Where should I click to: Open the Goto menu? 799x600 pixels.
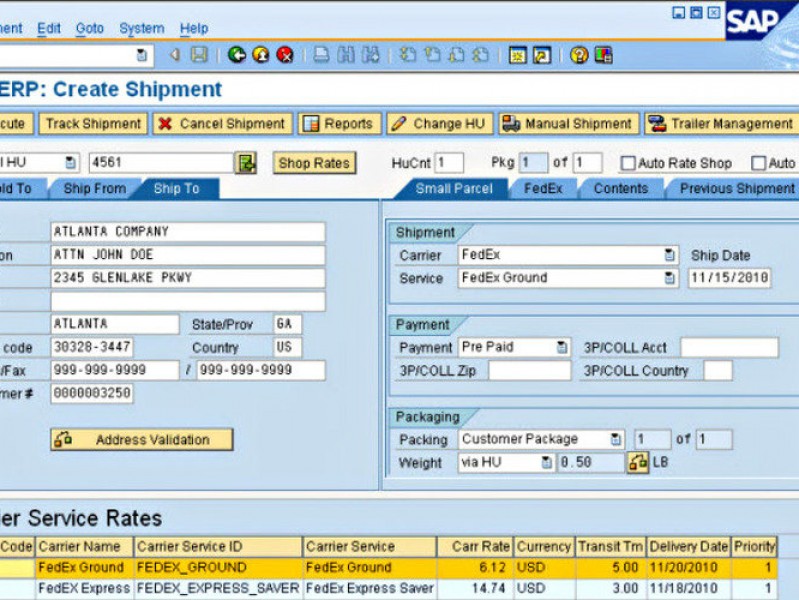pos(90,28)
